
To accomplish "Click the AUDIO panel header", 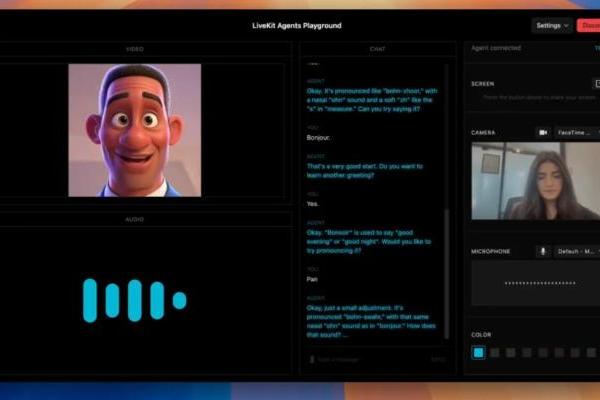I will (135, 219).
